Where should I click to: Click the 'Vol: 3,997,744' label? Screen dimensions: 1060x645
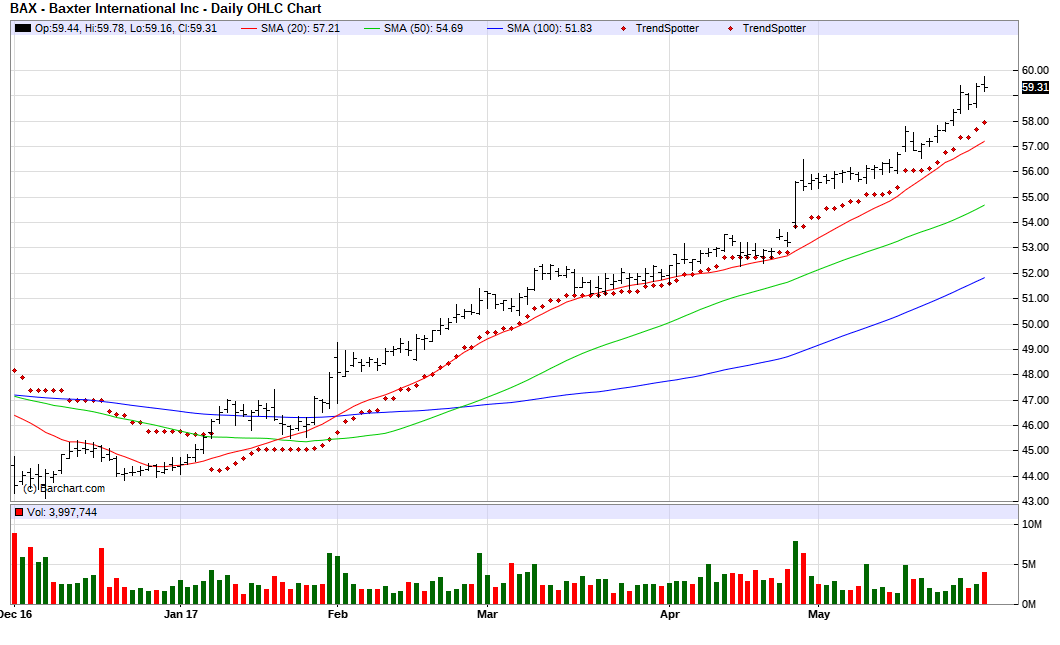pos(62,512)
